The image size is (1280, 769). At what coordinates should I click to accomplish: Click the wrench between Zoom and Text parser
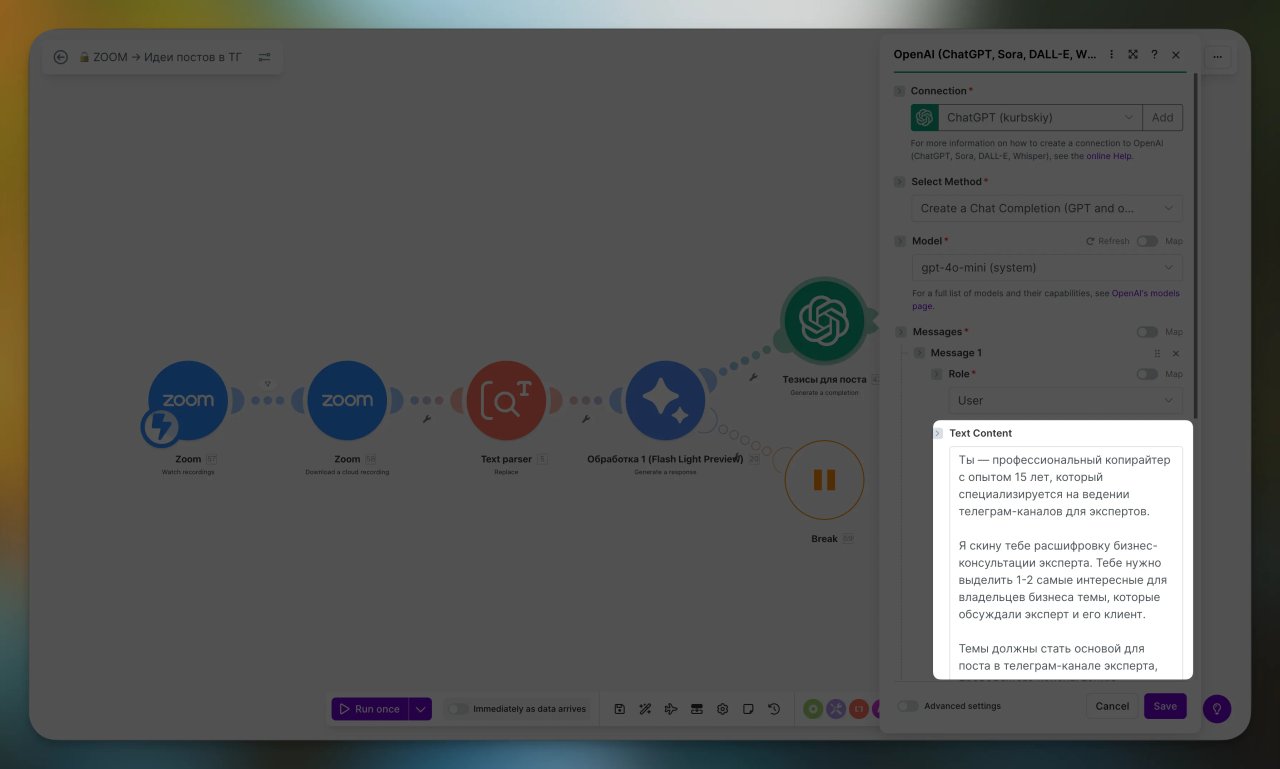click(426, 419)
